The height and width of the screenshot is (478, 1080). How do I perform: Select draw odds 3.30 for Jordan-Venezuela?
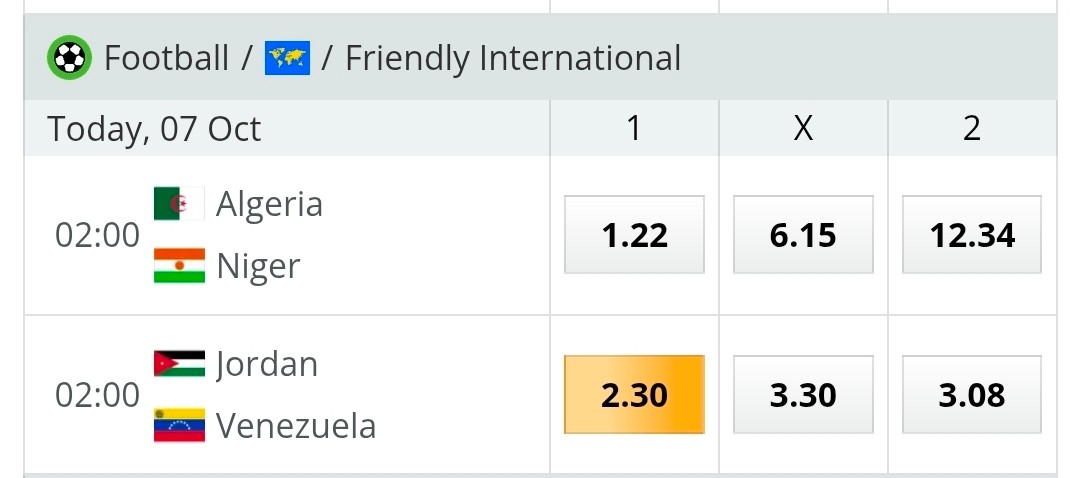click(803, 395)
